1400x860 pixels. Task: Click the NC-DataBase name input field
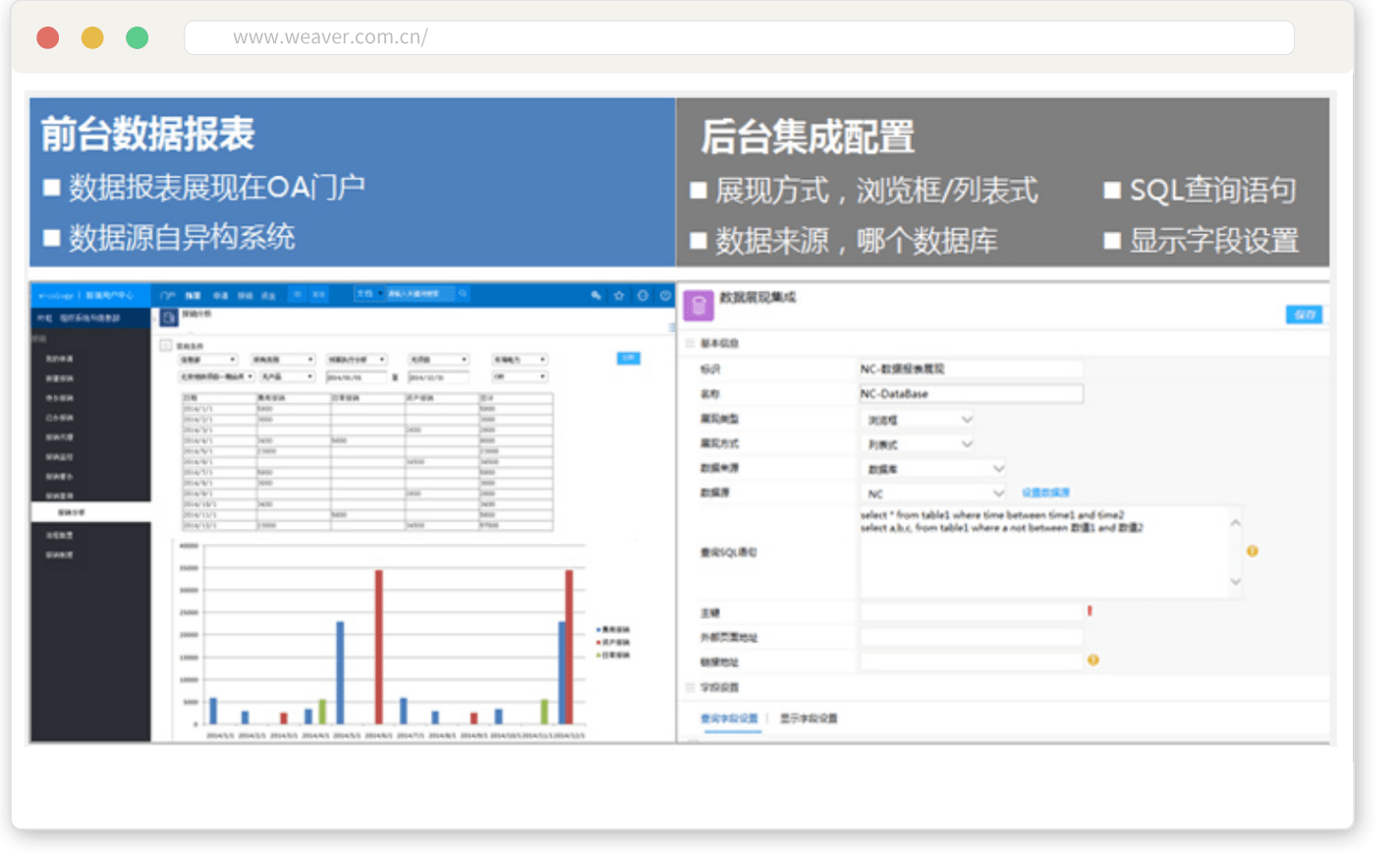point(970,394)
